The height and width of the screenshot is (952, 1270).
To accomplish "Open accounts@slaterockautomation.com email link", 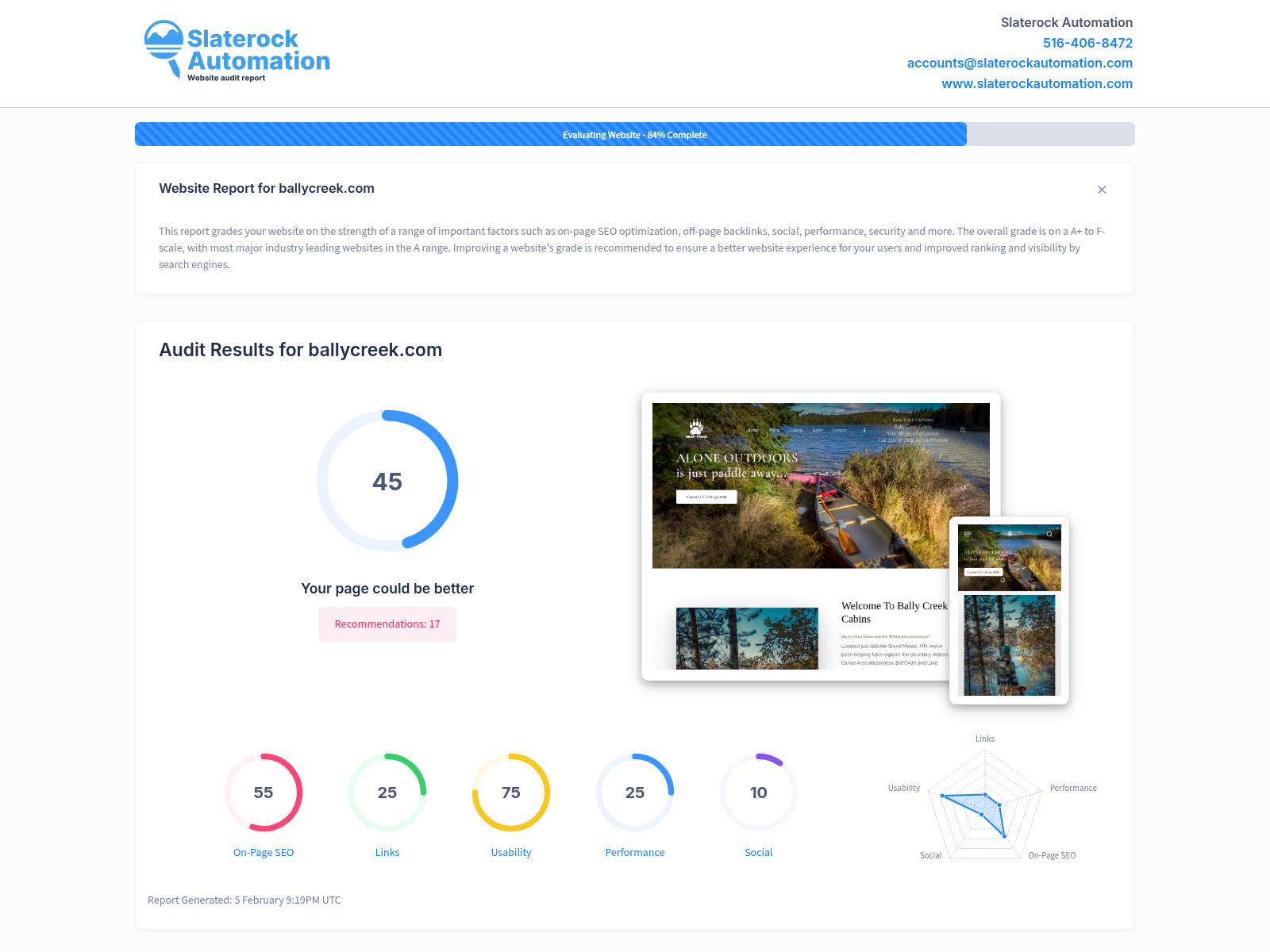I will [1019, 63].
